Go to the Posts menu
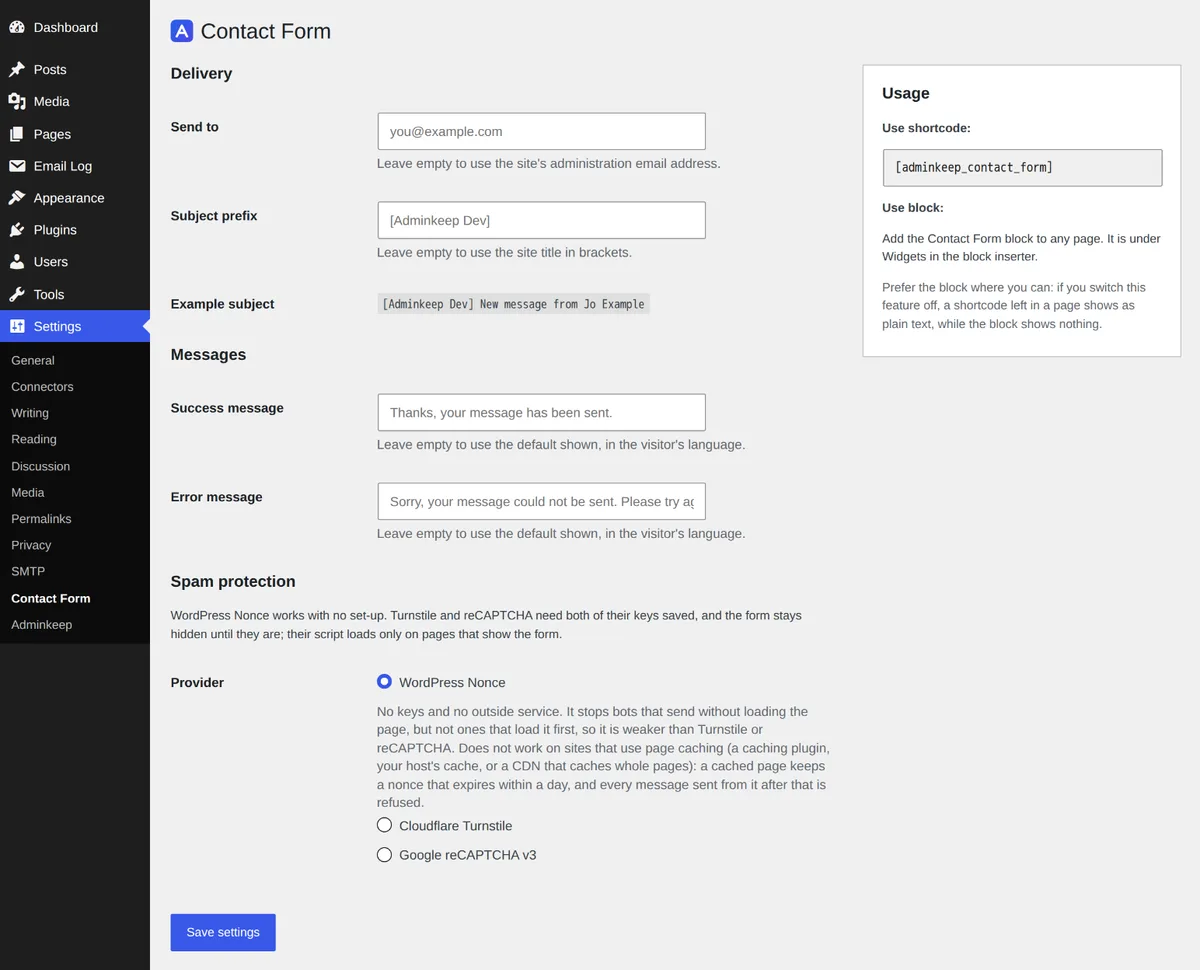1200x970 pixels. pyautogui.click(x=75, y=69)
